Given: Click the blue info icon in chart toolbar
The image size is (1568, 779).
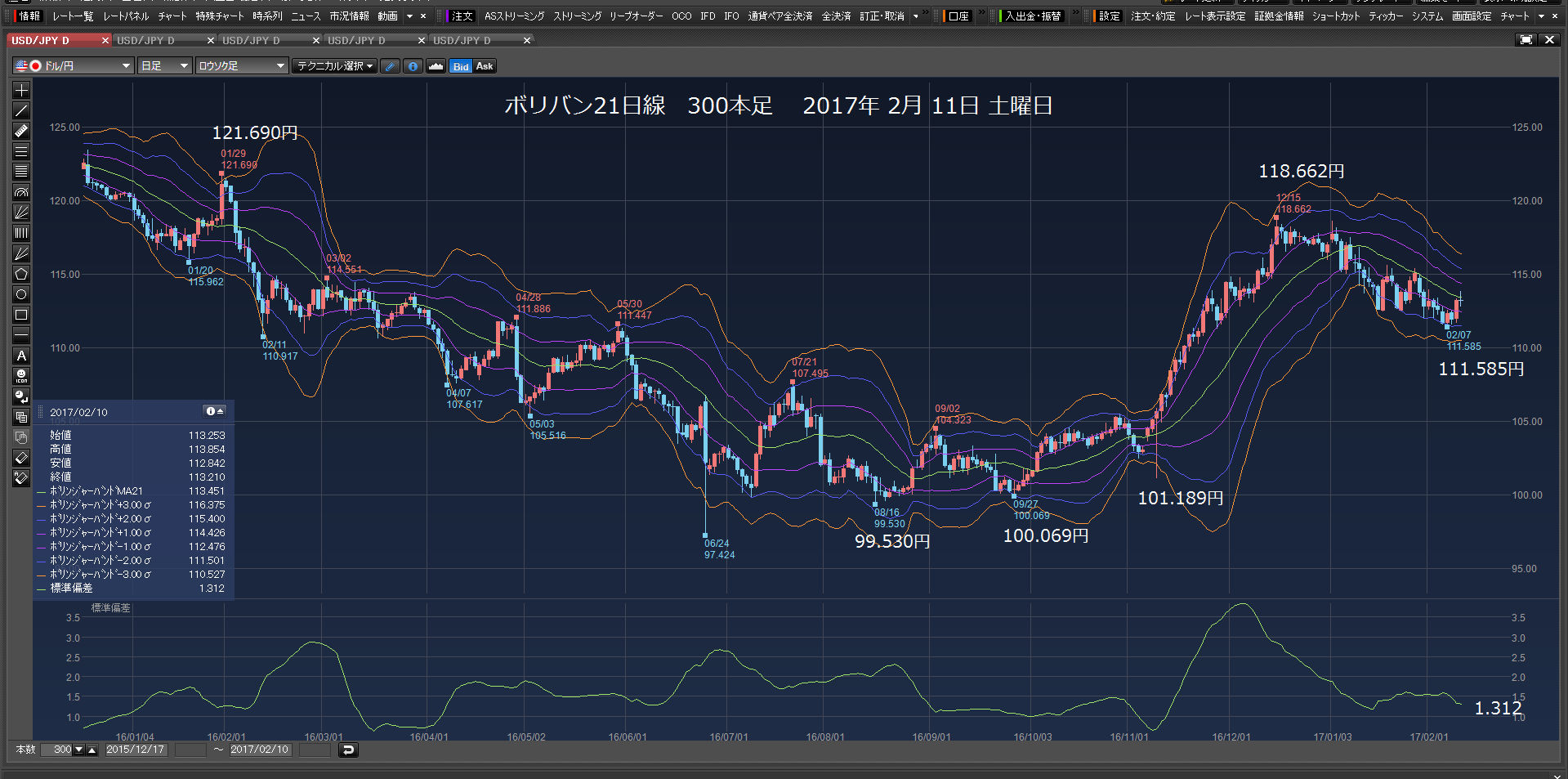Looking at the screenshot, I should click(413, 66).
